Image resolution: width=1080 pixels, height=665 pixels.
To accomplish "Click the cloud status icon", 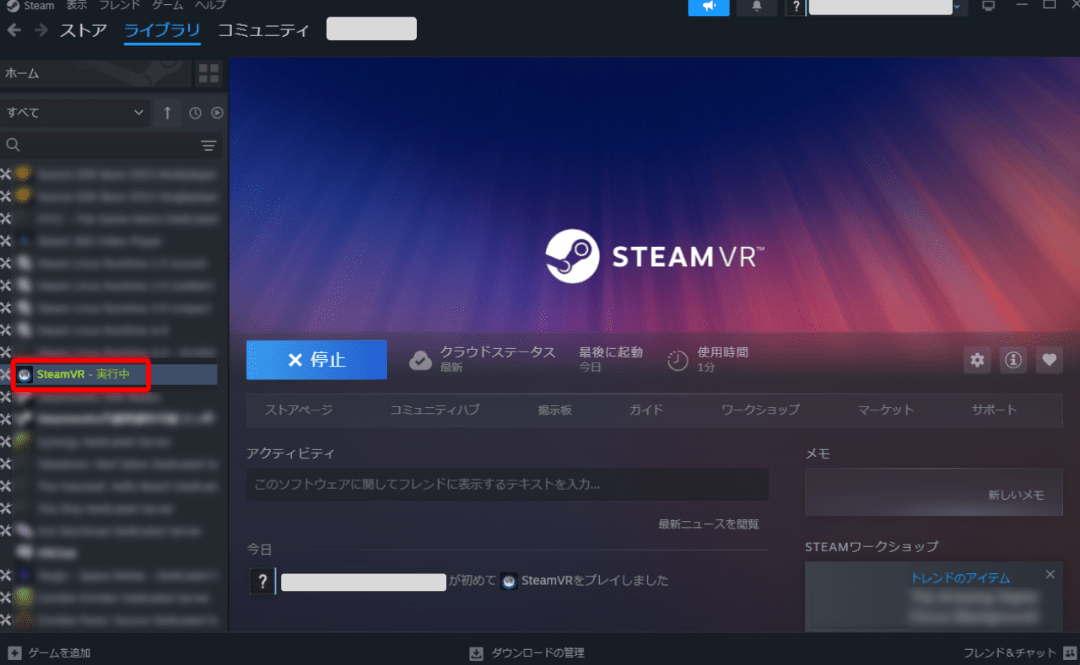I will tap(420, 360).
